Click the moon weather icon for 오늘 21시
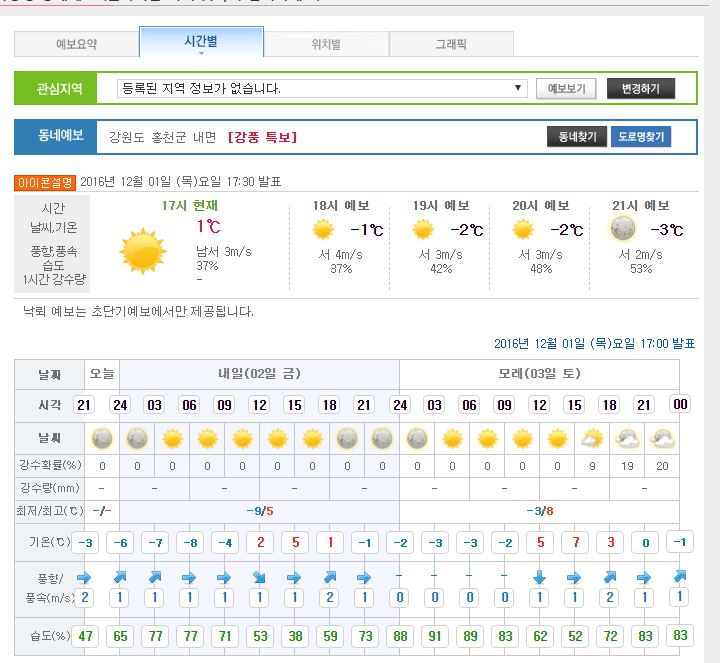The image size is (720, 663). [102, 438]
